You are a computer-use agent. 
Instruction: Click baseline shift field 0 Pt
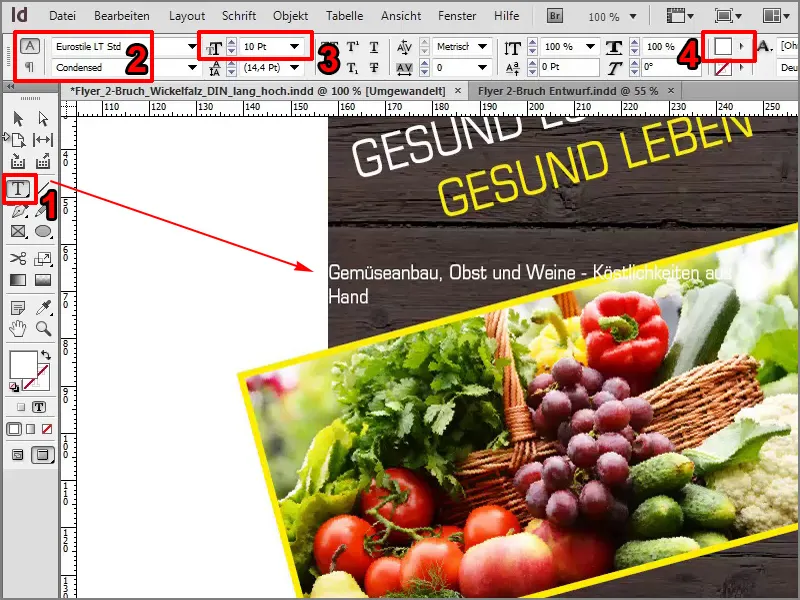569,67
